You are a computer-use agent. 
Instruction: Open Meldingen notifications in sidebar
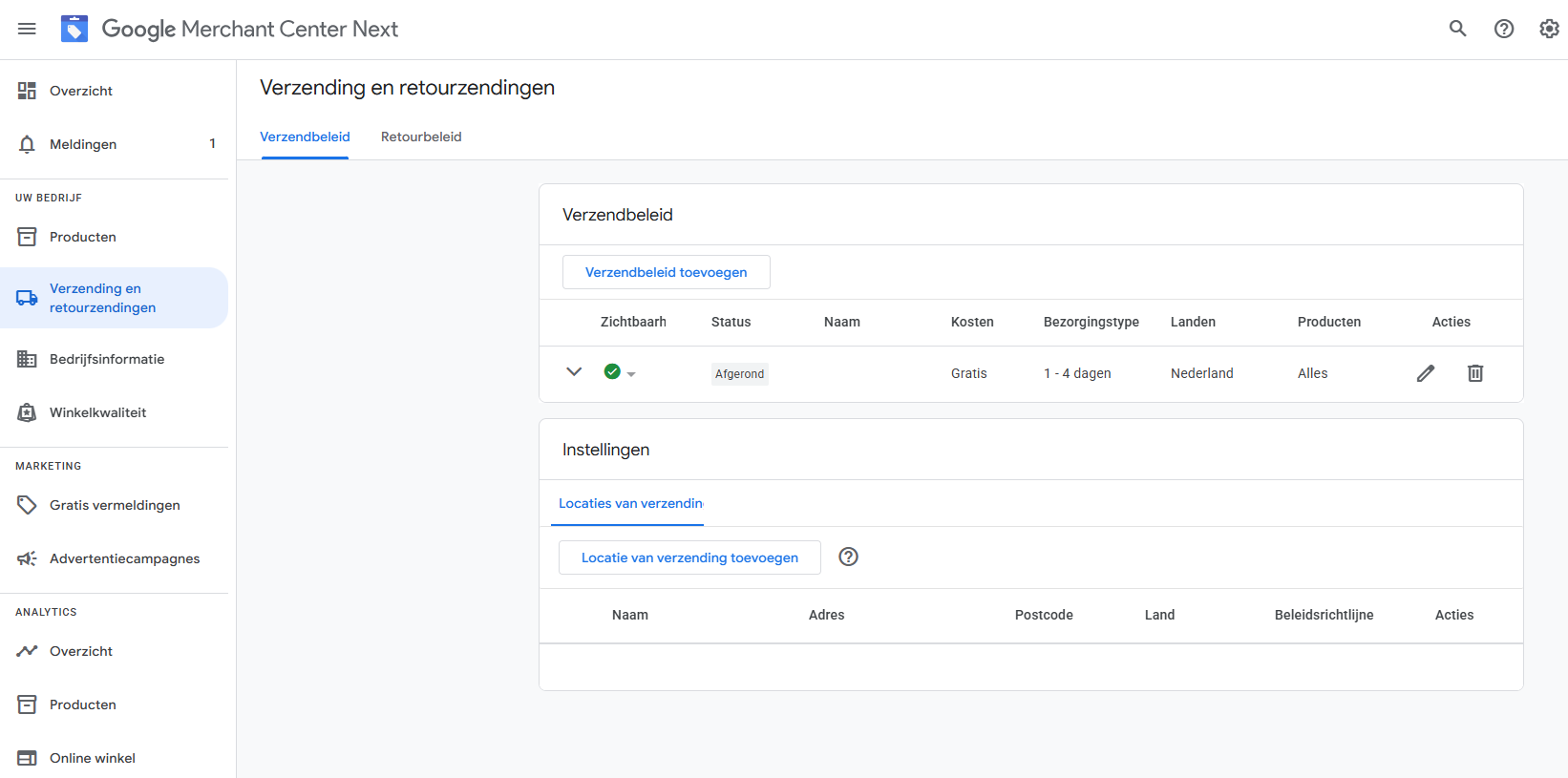tap(83, 144)
